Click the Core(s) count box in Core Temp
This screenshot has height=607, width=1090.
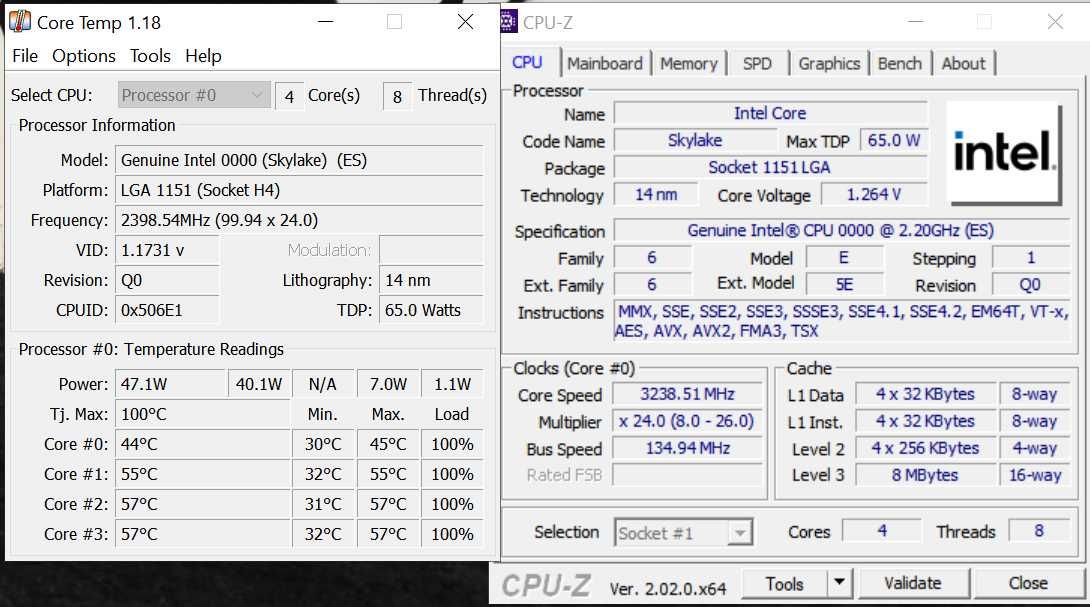289,96
